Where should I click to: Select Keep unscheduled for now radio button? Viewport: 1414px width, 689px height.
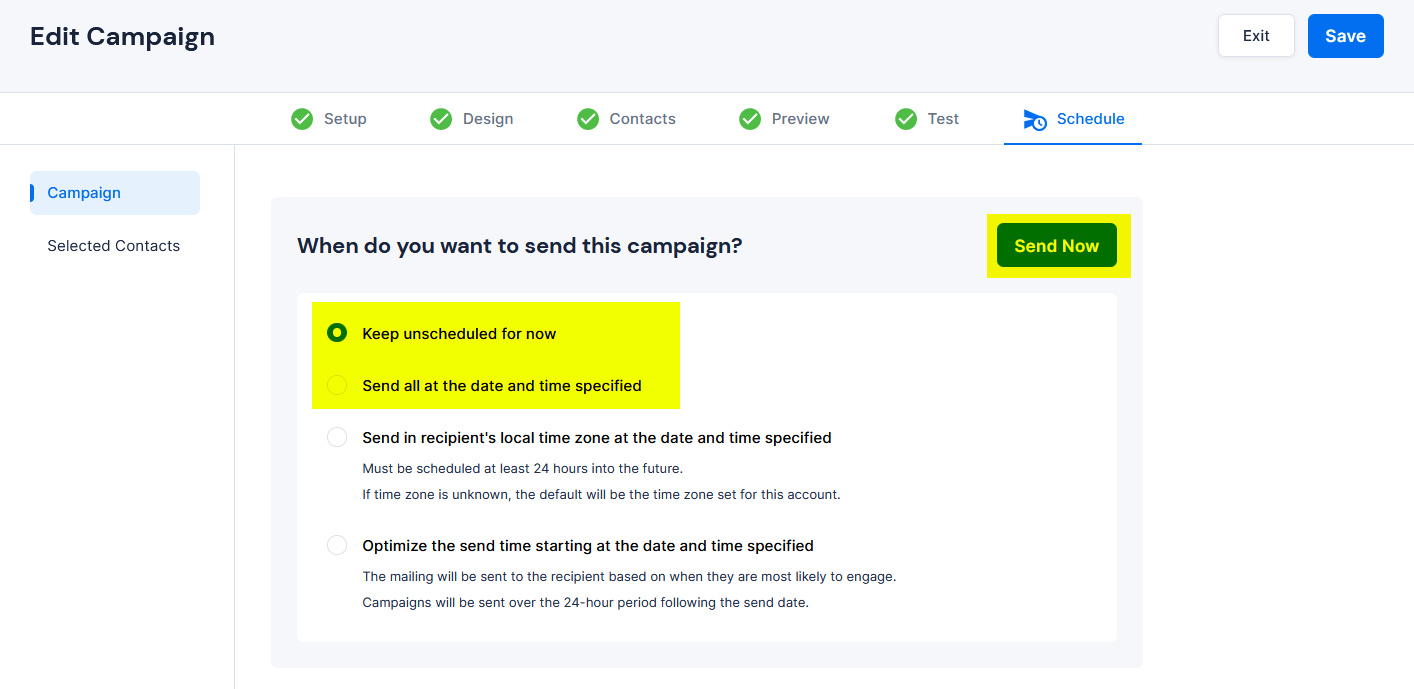(337, 333)
